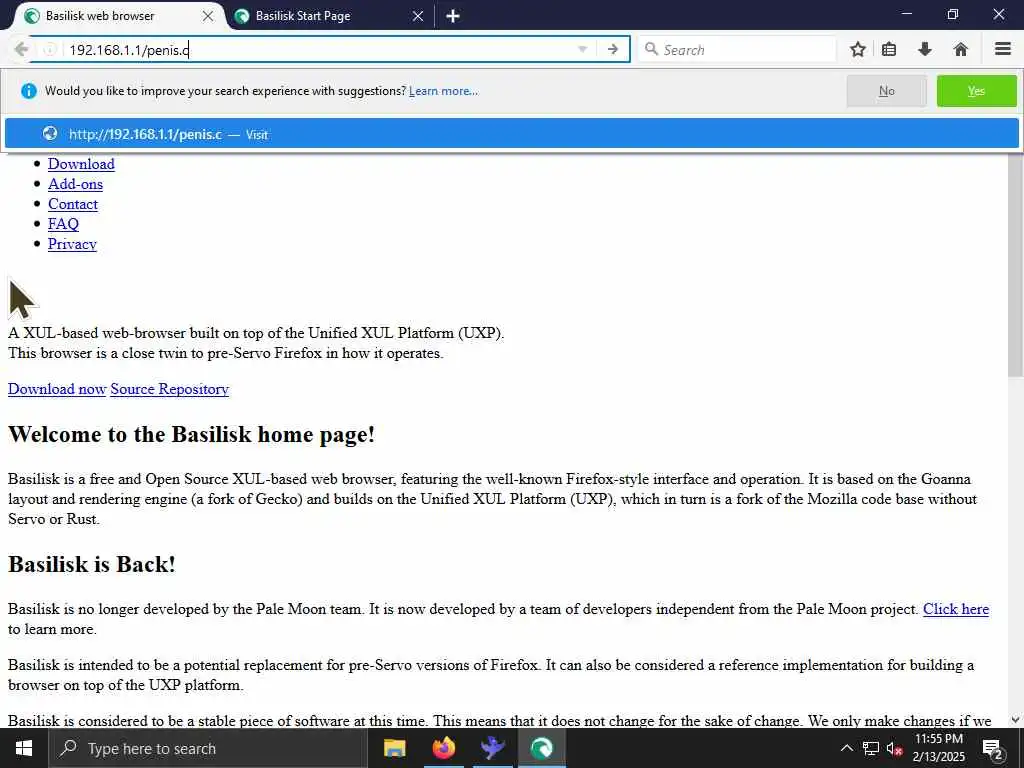Open the Add-ons link
This screenshot has height=768, width=1024.
pos(75,184)
